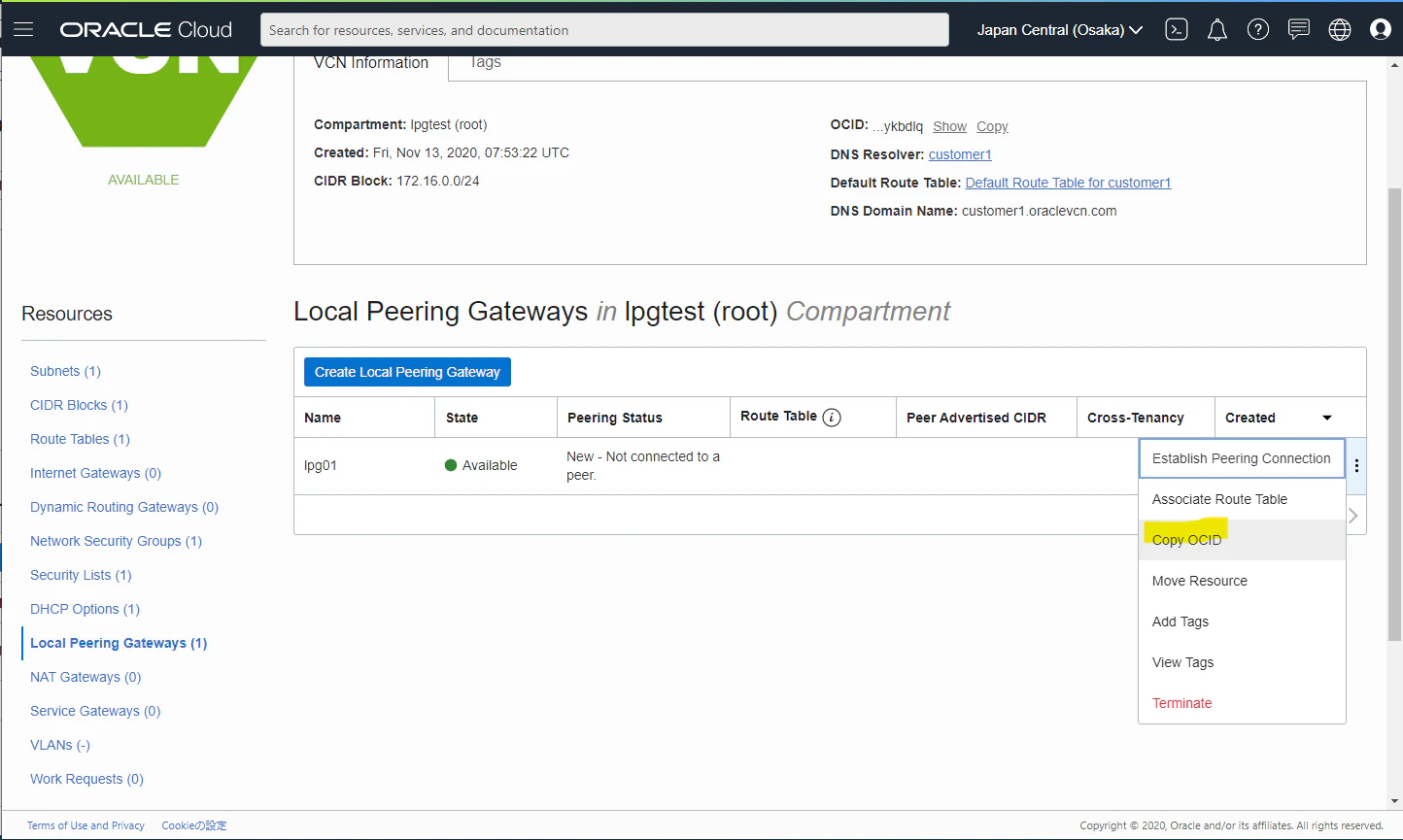Screen dimensions: 1403x840
Task: Click the DNS Domain Name customer1.oraclevcn.com
Action: tap(1040, 211)
